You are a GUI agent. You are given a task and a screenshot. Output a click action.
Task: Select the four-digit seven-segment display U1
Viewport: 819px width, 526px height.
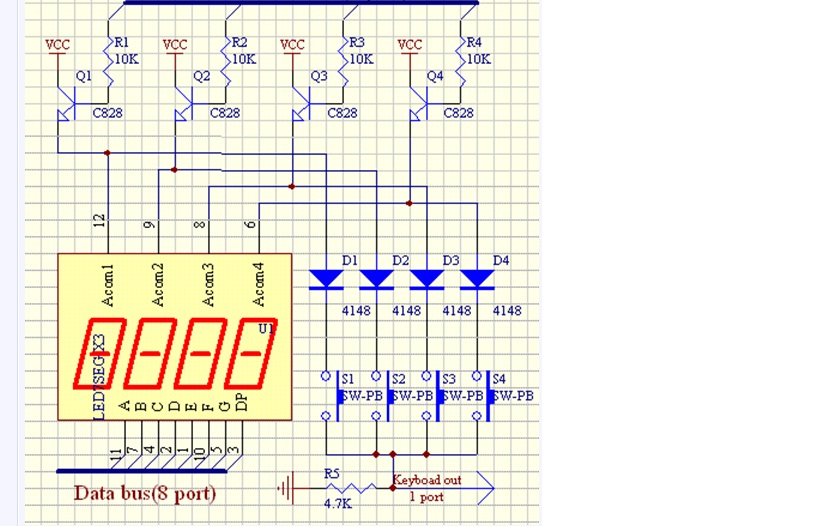click(x=174, y=337)
